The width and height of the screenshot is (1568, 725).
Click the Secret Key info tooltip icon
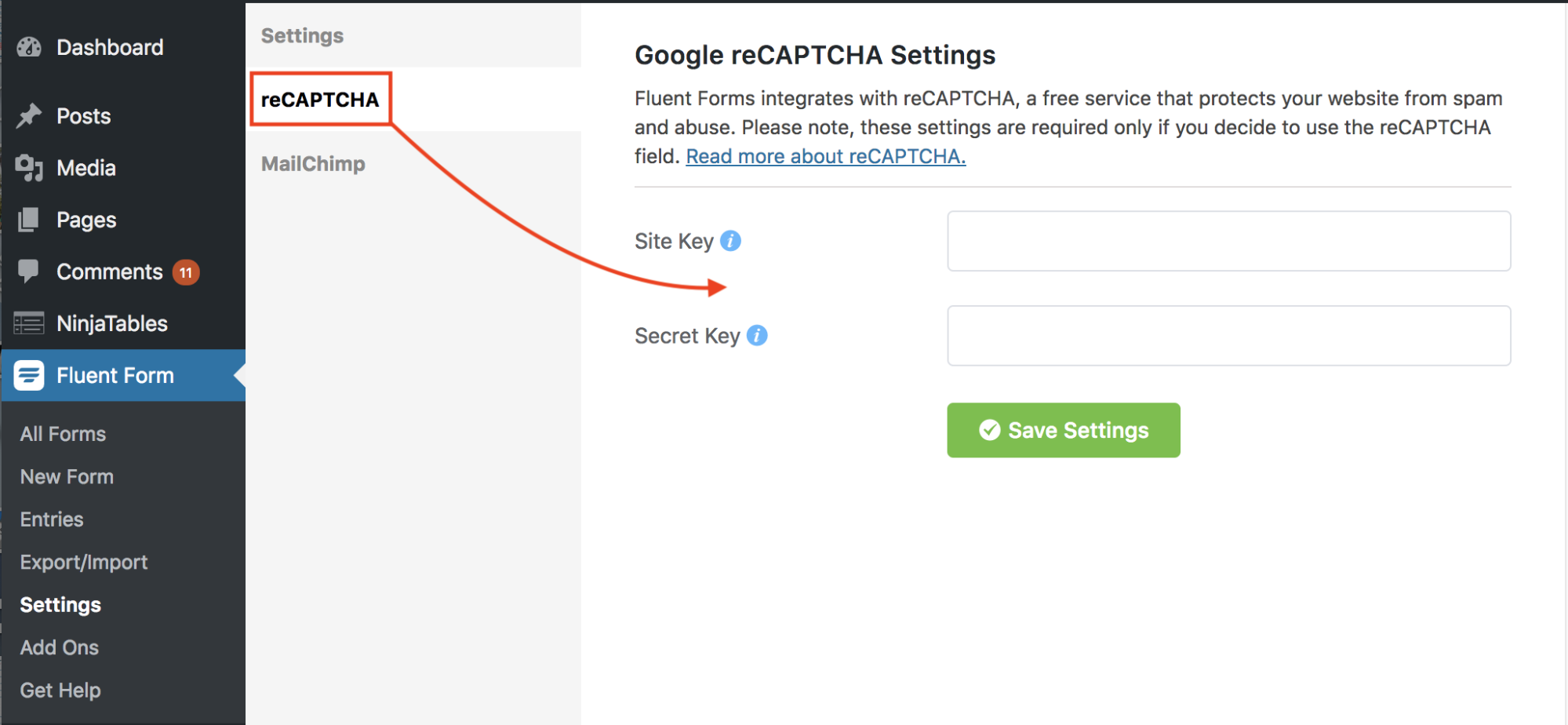point(757,335)
